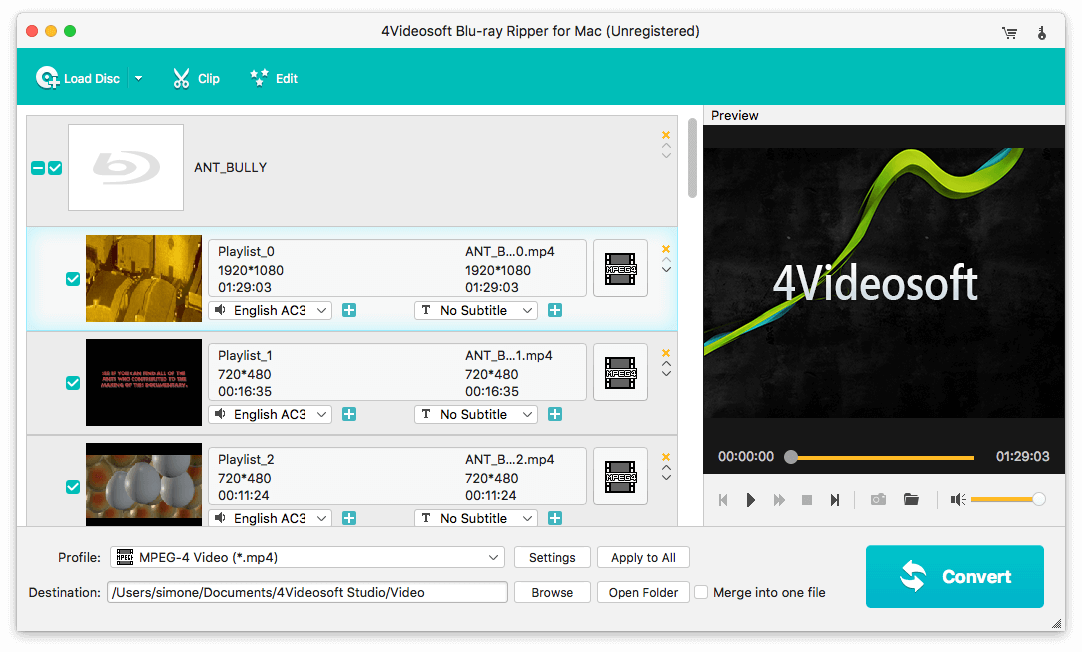Image resolution: width=1082 pixels, height=652 pixels.
Task: Open Playlist_0 English AC3 audio dropdown
Action: click(270, 310)
